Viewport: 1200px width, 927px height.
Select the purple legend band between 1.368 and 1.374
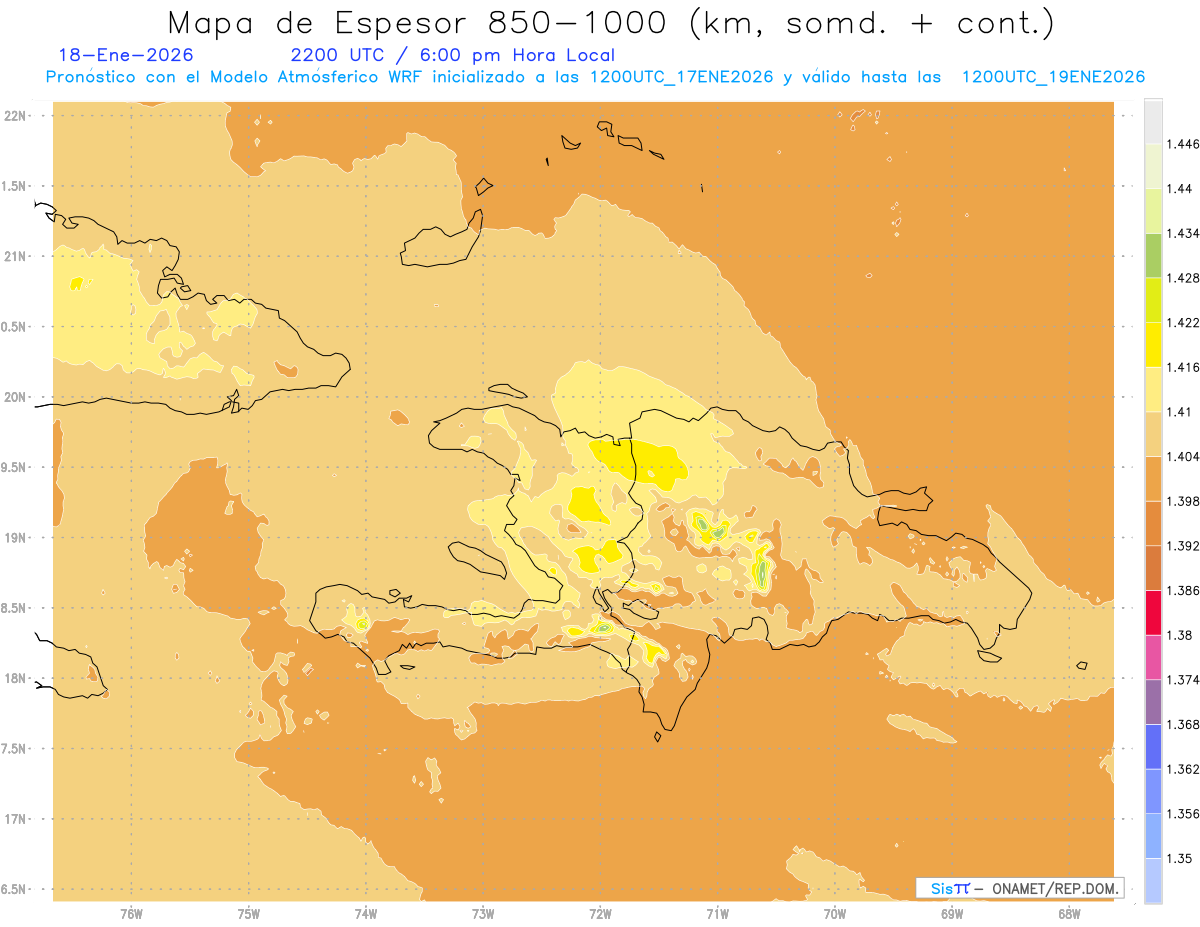pos(1153,702)
